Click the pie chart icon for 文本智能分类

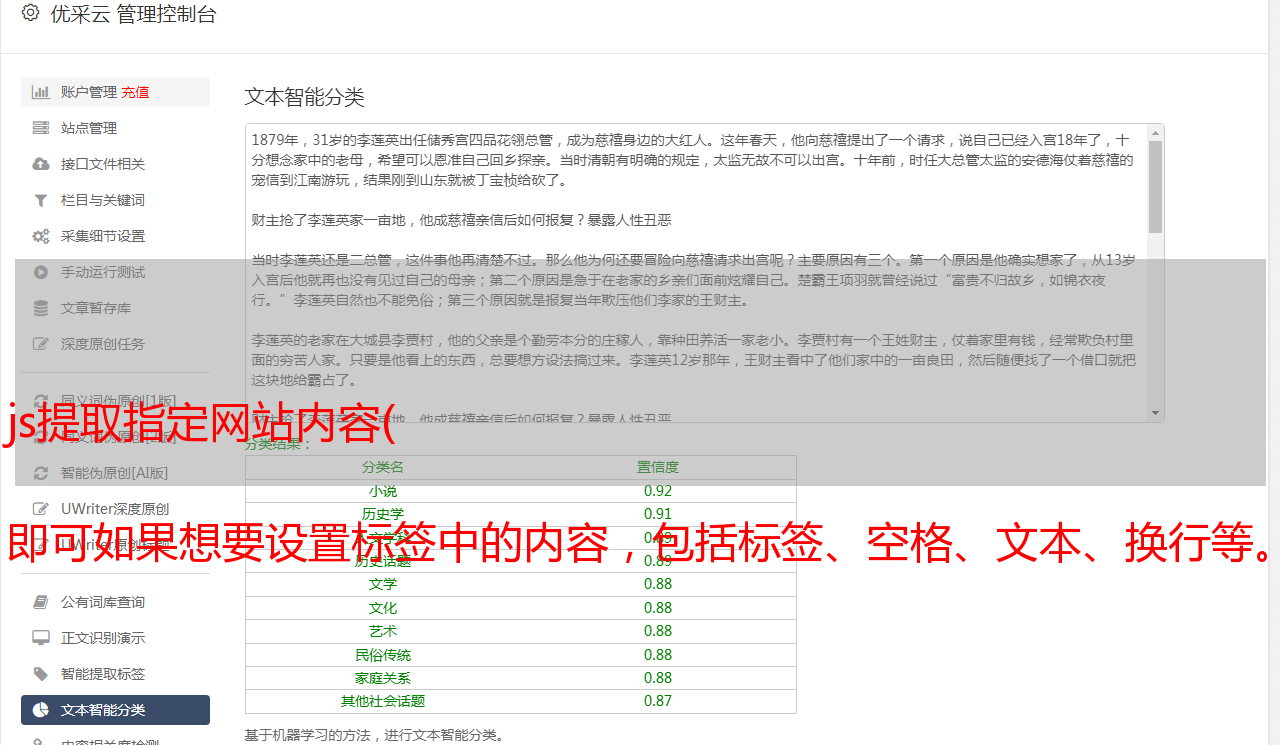(x=41, y=710)
